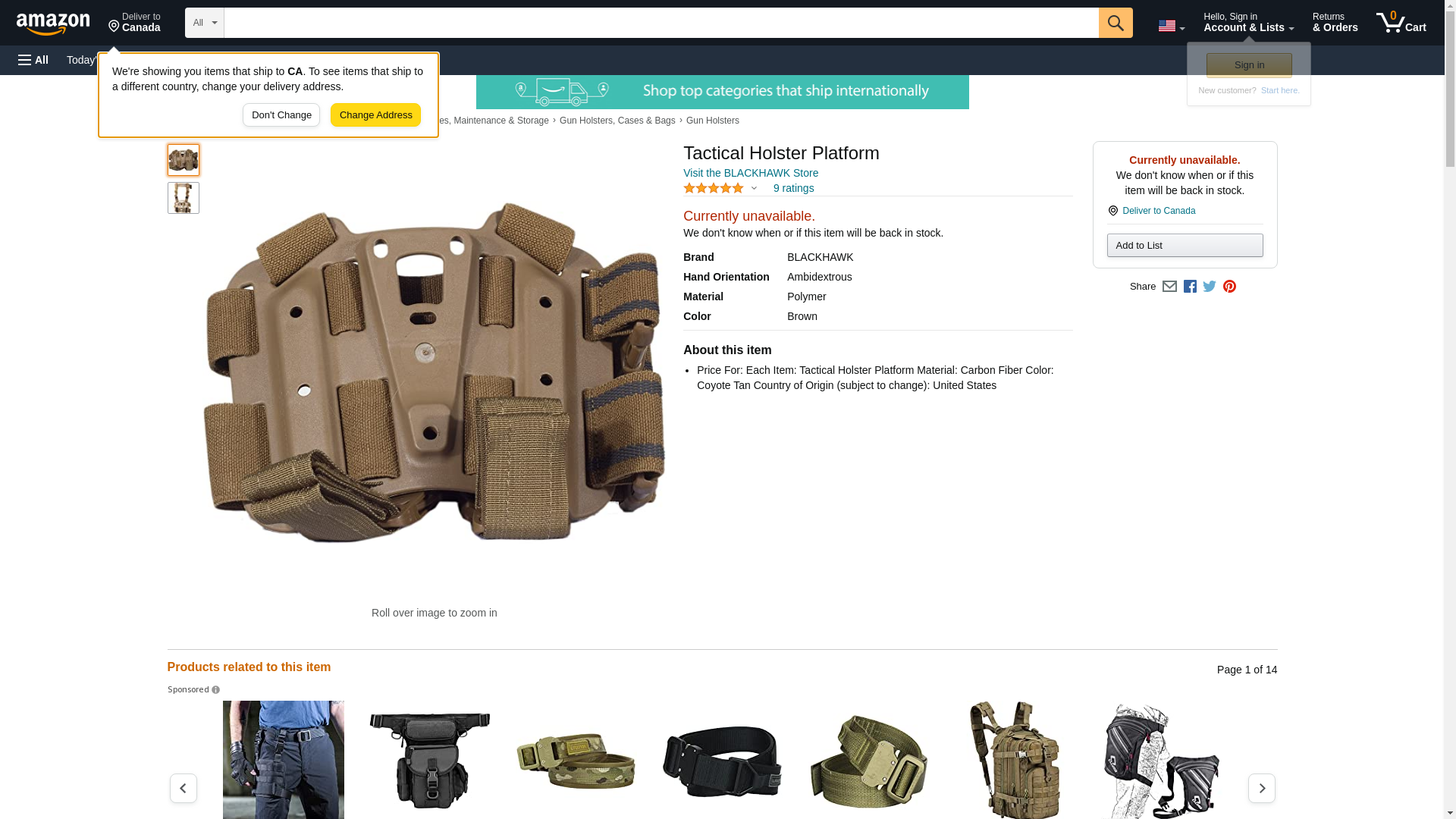Image resolution: width=1456 pixels, height=819 pixels.
Task: Open the language flag dropdown
Action: (x=1171, y=26)
